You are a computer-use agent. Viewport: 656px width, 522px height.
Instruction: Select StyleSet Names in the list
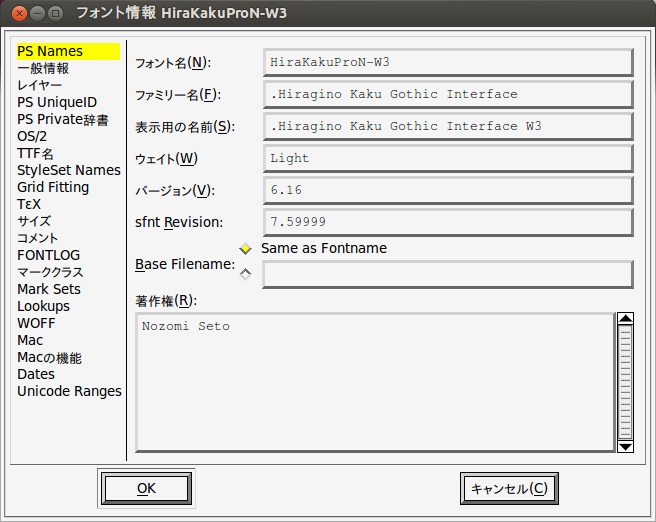coord(69,170)
